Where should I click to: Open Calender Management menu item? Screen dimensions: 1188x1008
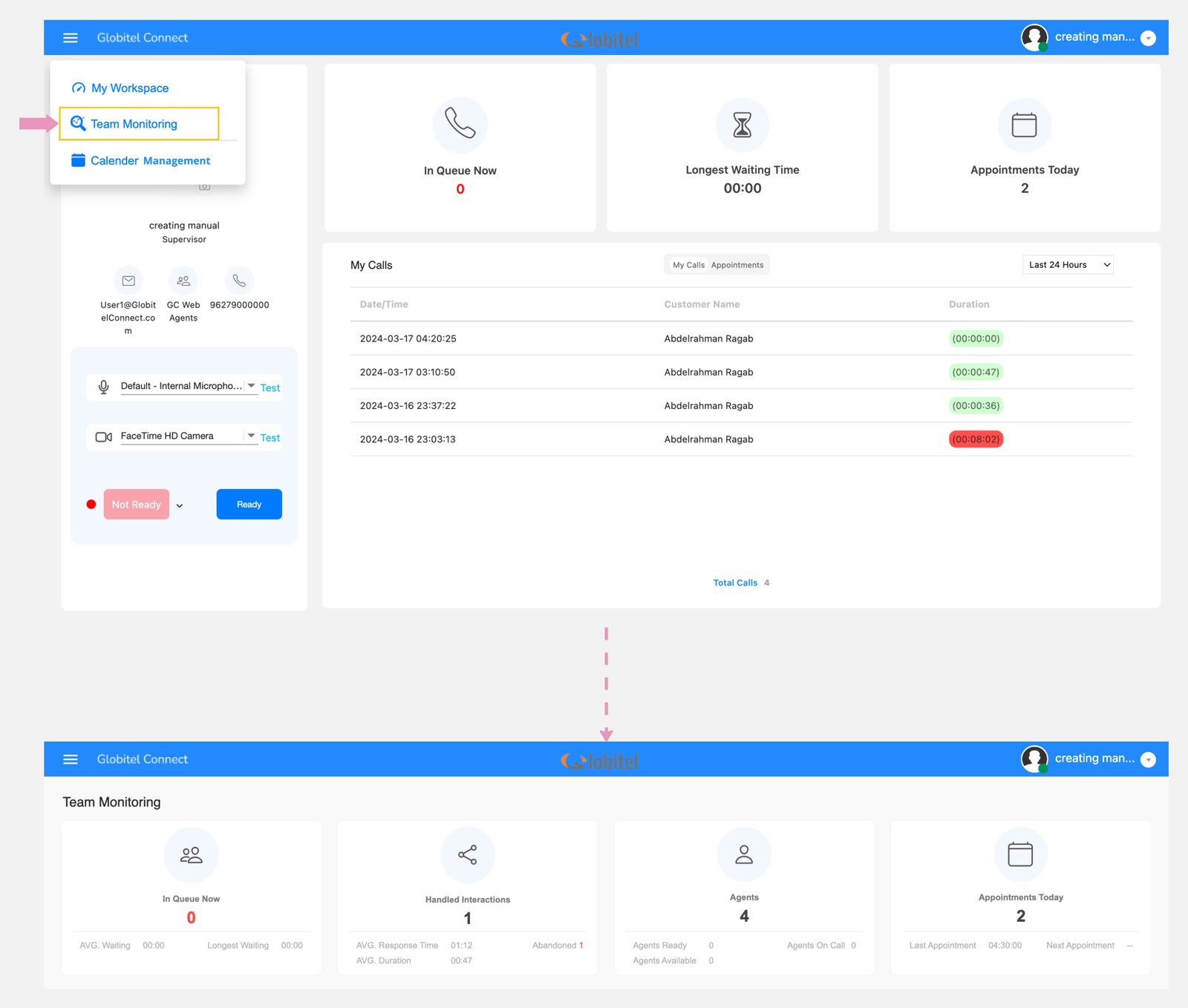[150, 160]
